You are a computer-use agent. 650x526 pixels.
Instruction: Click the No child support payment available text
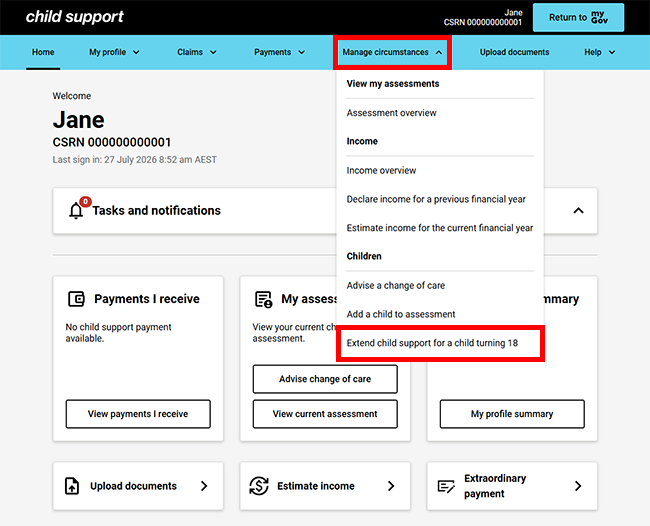coord(118,332)
